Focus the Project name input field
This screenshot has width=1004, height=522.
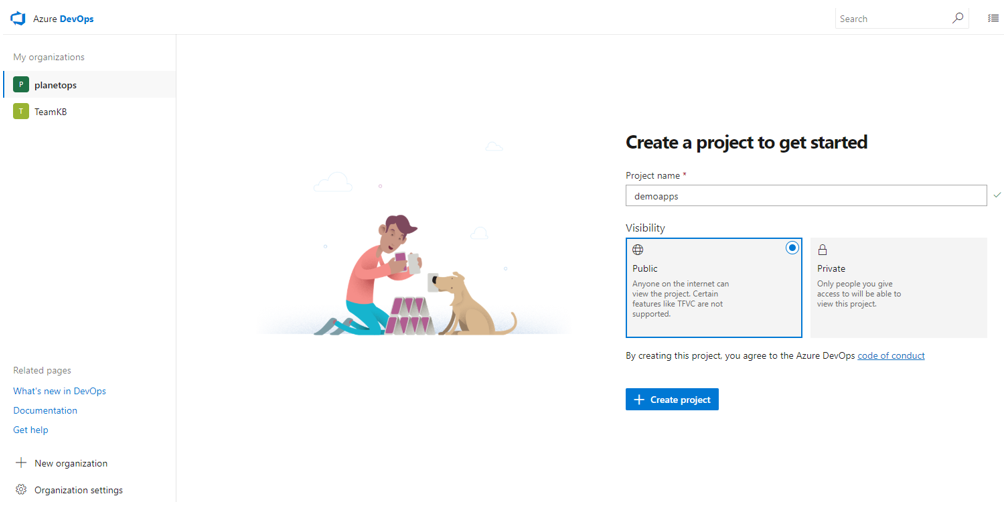pyautogui.click(x=806, y=196)
